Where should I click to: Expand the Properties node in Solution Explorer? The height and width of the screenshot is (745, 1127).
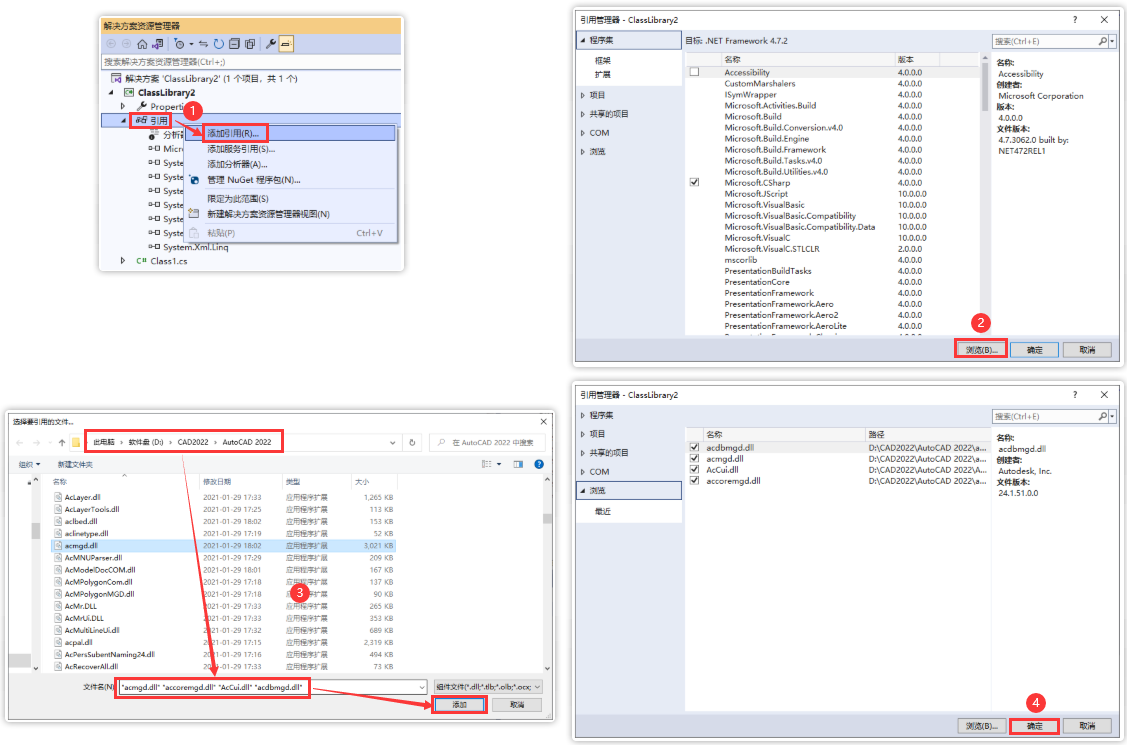123,106
